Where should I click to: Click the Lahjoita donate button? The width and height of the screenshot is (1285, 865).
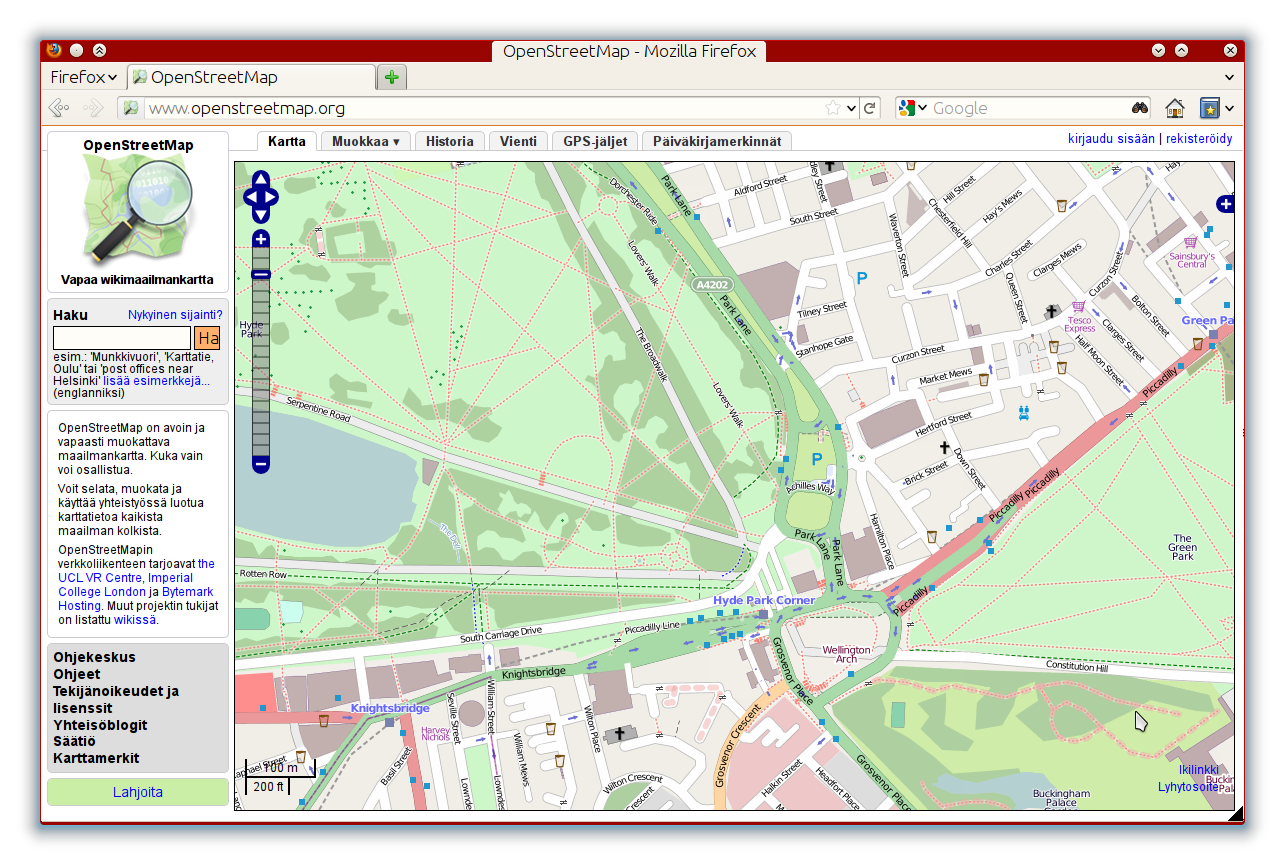tap(138, 792)
